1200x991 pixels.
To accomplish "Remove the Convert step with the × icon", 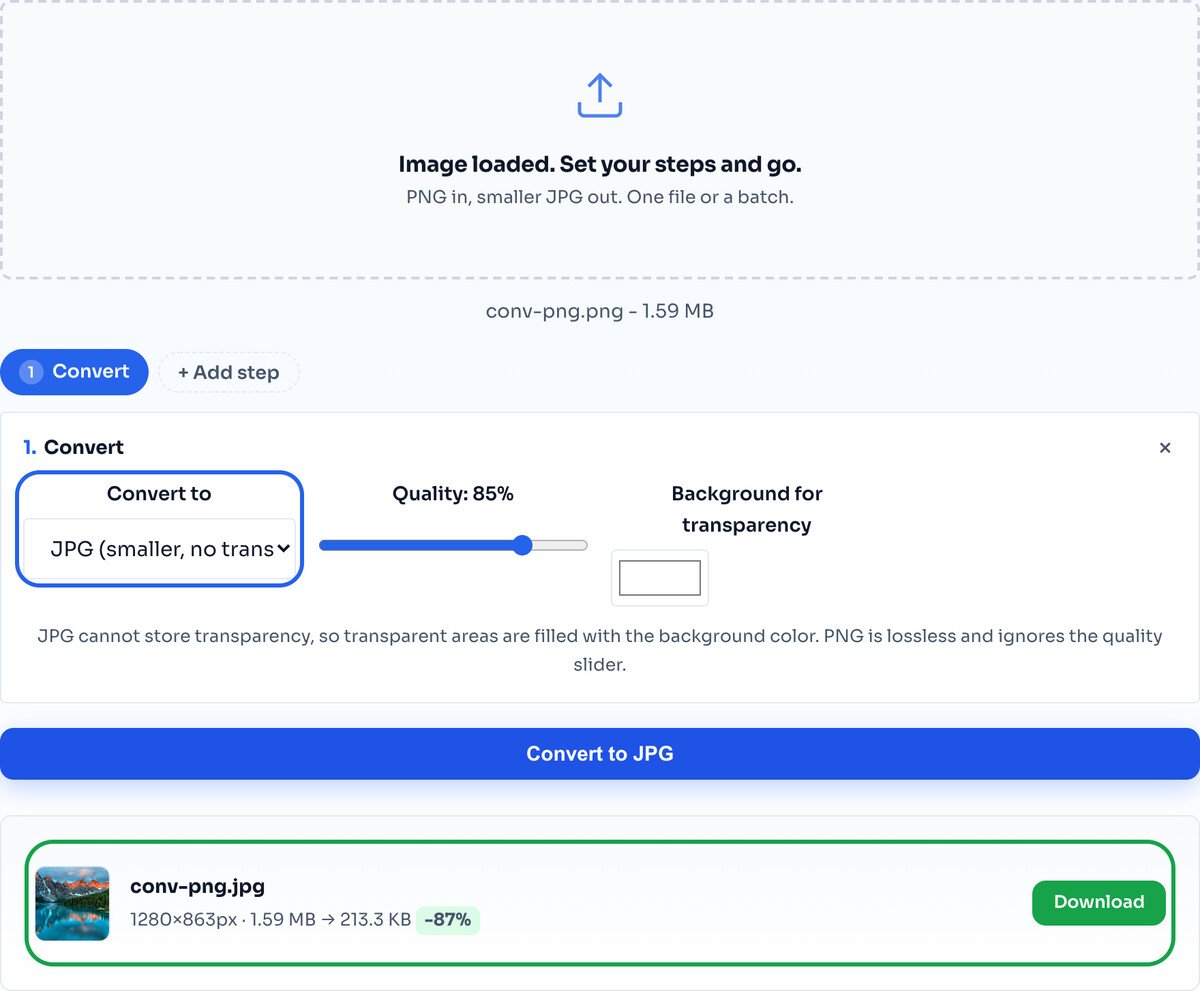I will pyautogui.click(x=1165, y=448).
